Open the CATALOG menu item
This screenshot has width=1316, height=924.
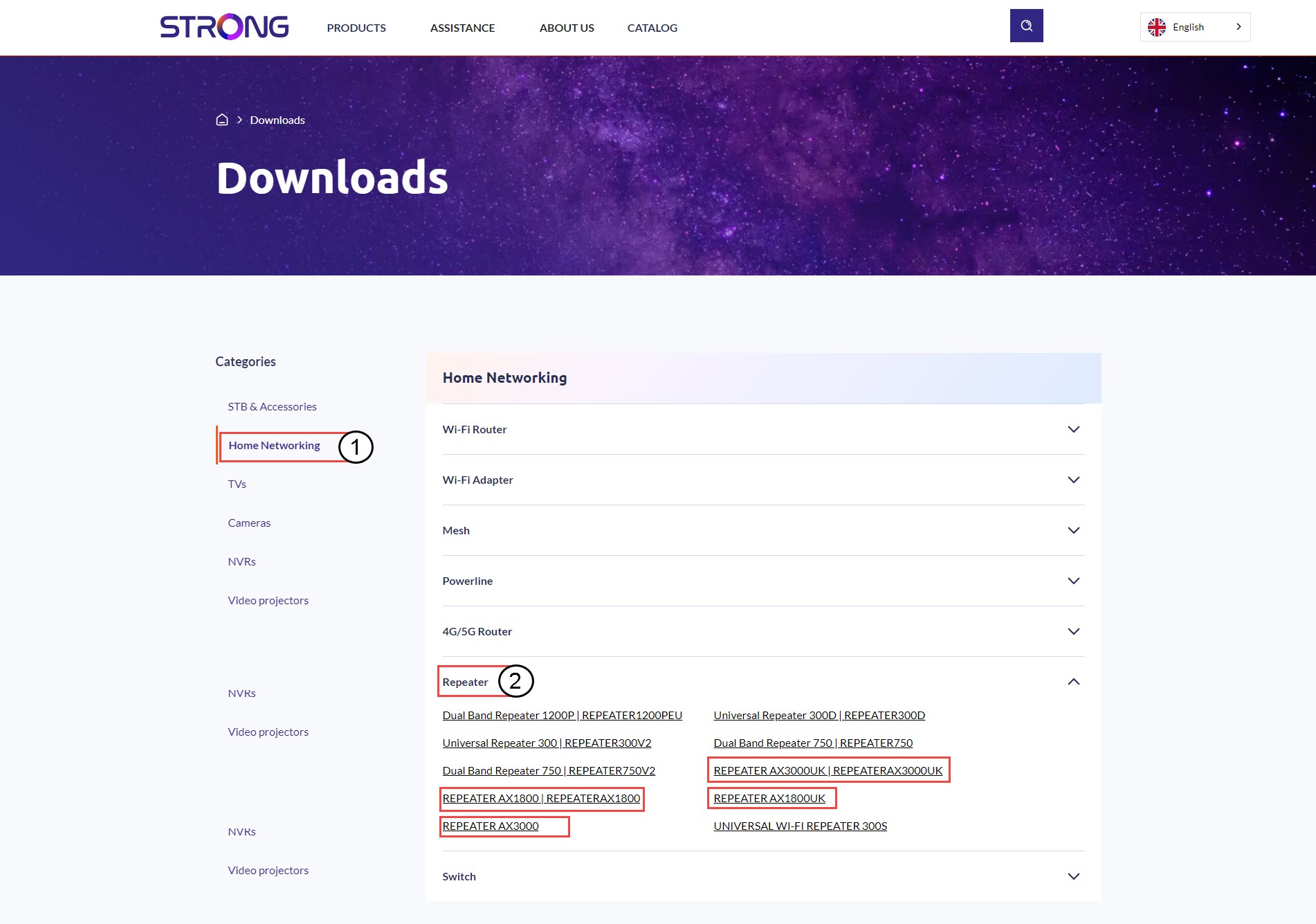[x=652, y=28]
